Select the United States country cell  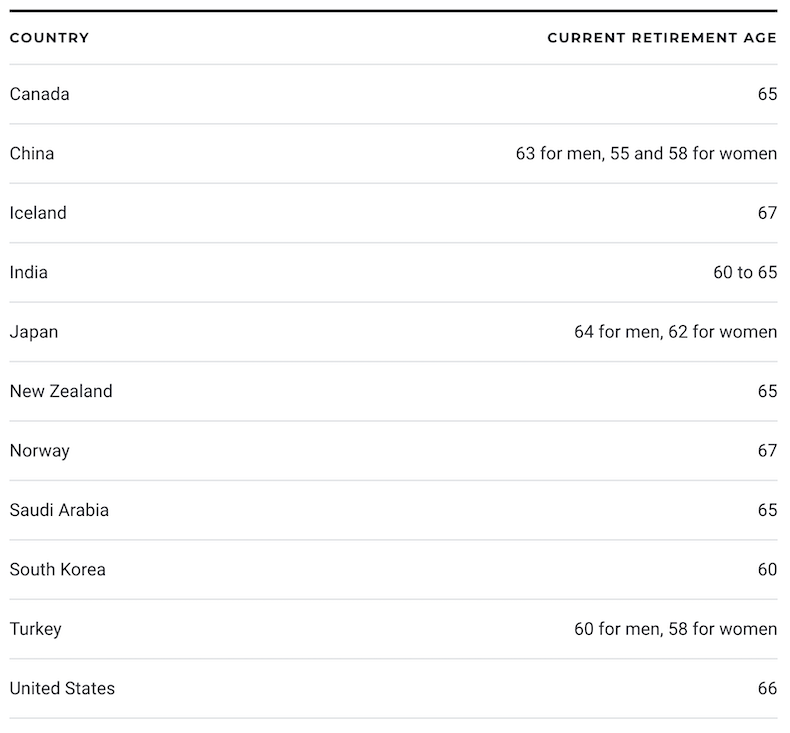[x=62, y=689]
